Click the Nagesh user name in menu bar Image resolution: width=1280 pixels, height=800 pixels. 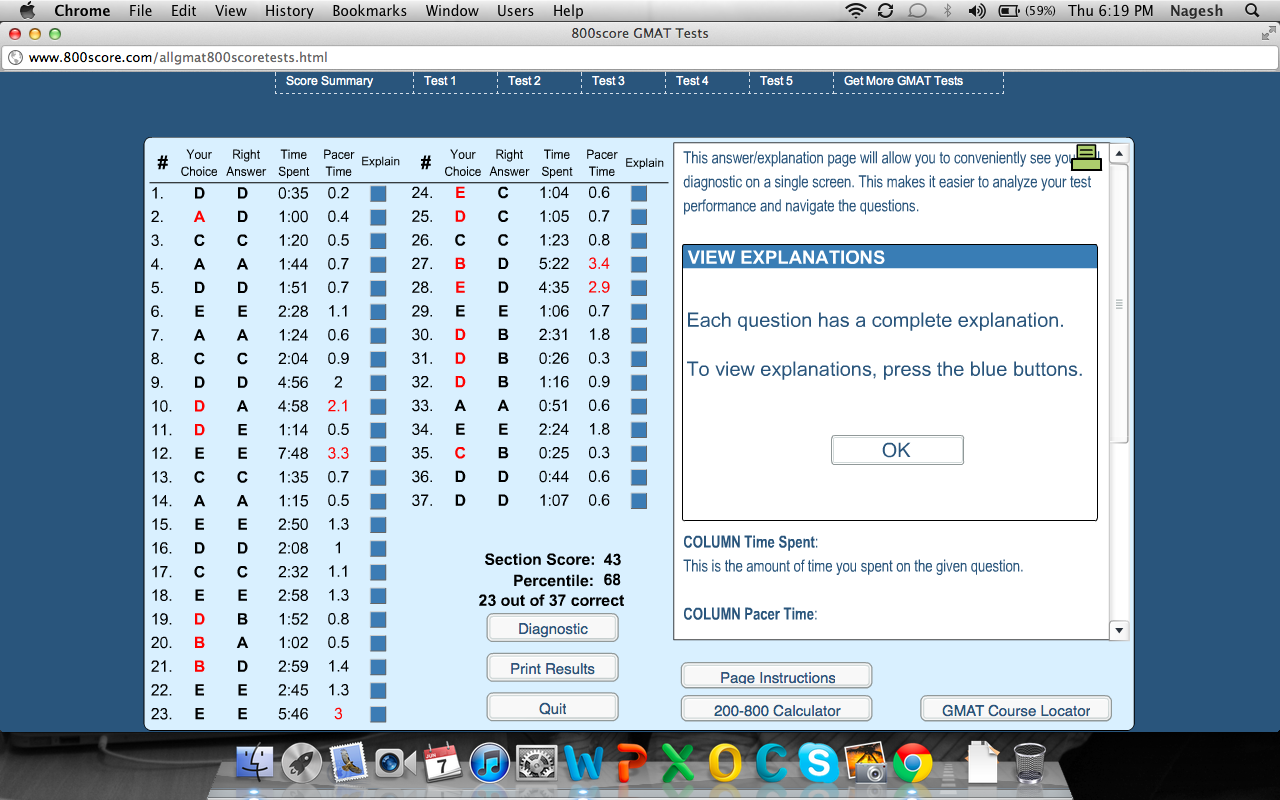click(1197, 11)
